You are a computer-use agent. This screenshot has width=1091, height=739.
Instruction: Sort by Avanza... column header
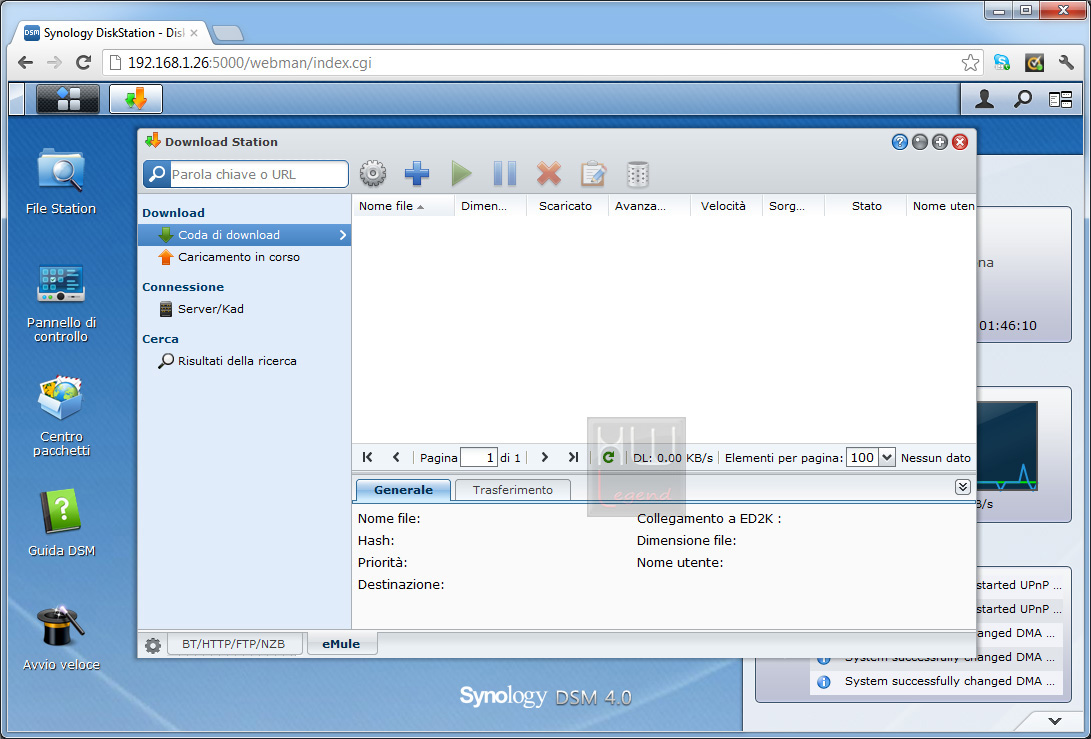click(649, 206)
